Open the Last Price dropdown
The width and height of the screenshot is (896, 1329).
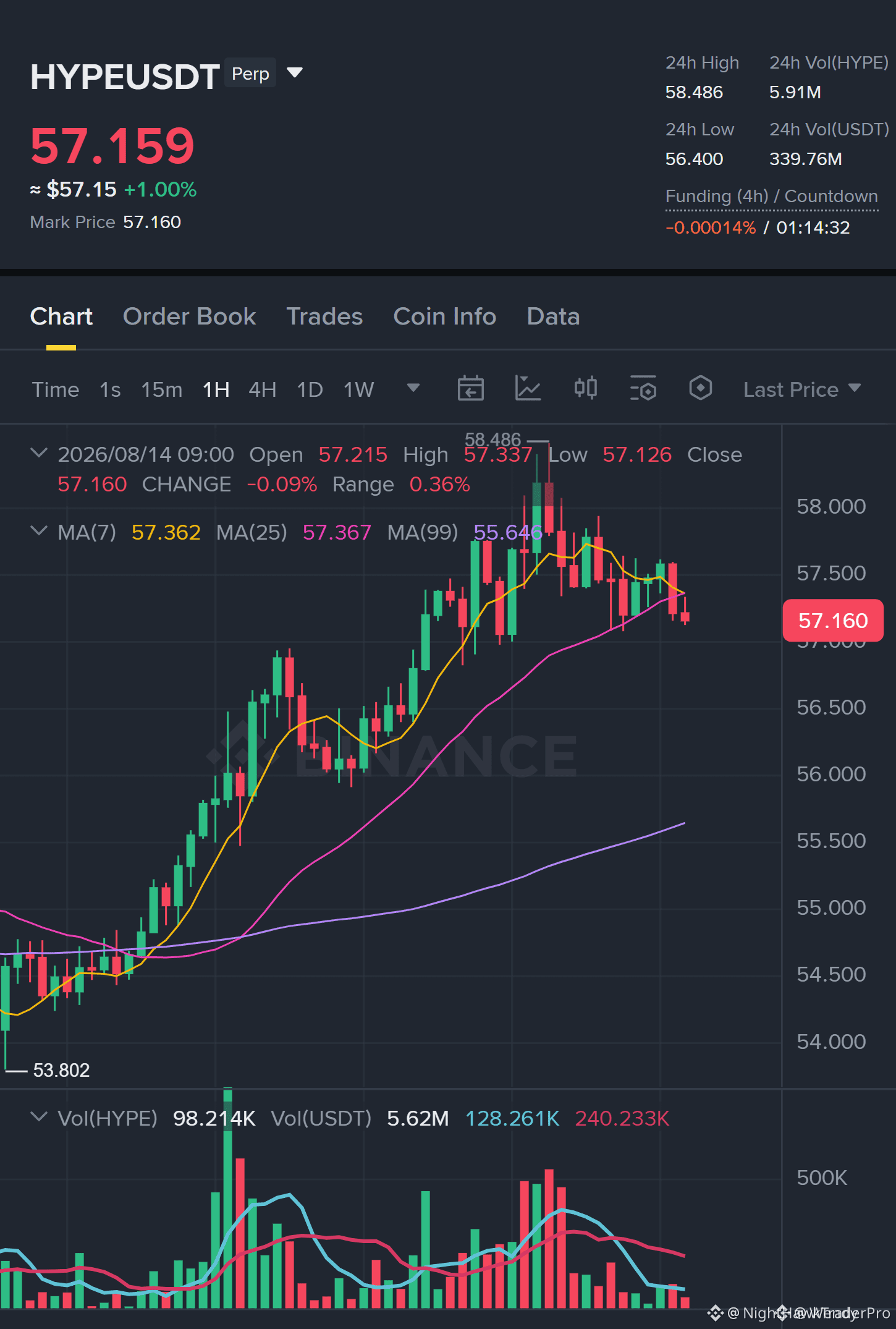801,389
